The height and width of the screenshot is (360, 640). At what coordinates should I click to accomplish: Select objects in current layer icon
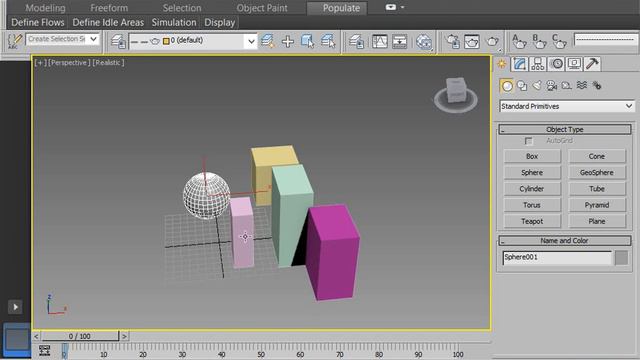point(307,41)
